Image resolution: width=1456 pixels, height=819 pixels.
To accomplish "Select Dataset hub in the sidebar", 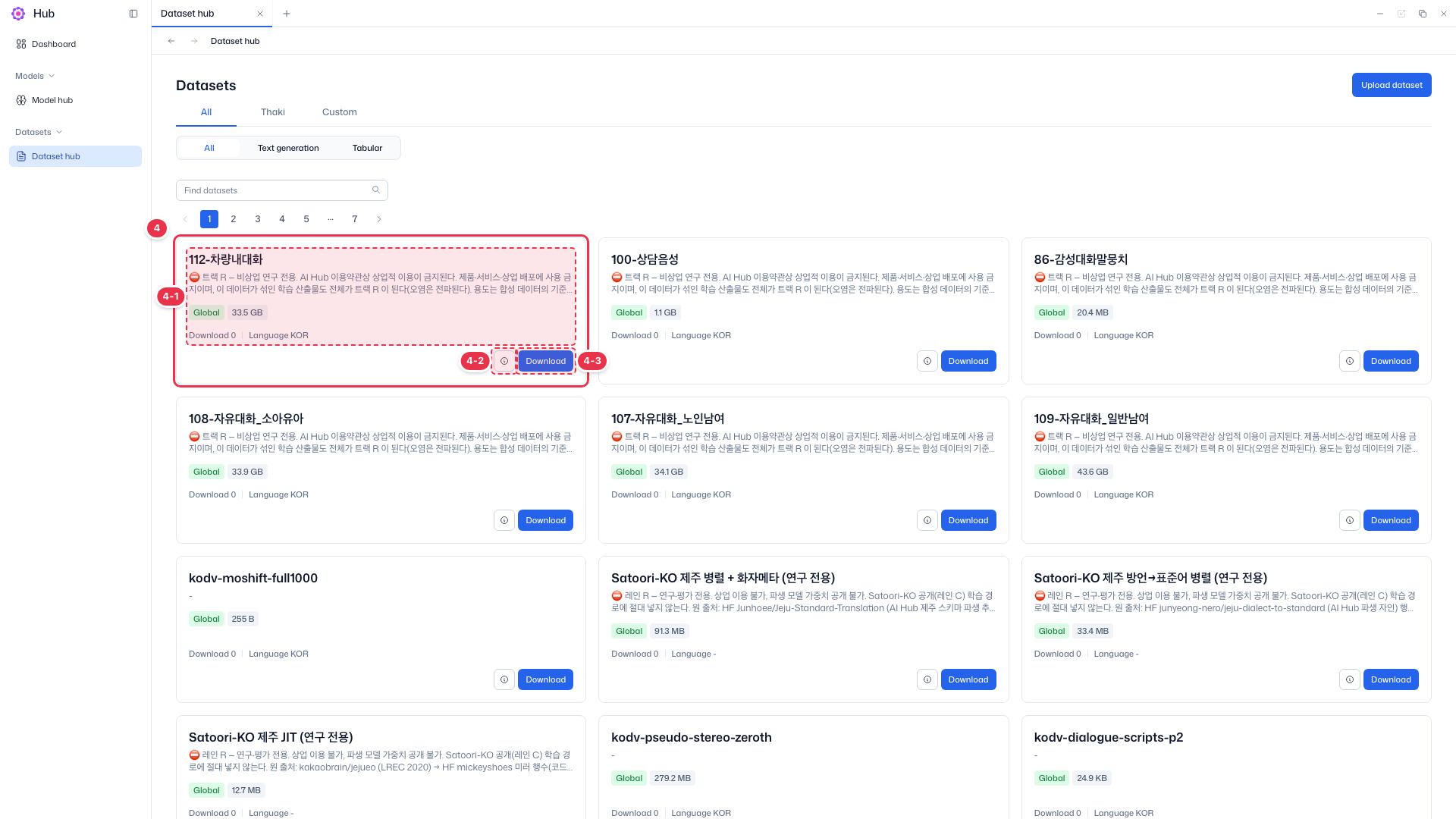I will (75, 156).
